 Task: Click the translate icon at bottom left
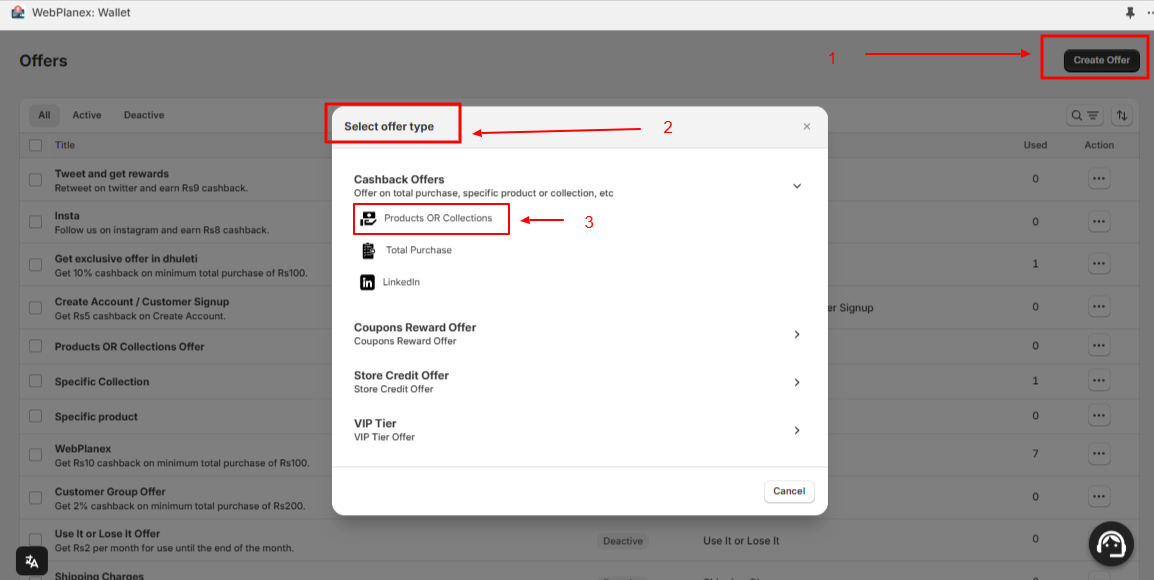click(32, 560)
